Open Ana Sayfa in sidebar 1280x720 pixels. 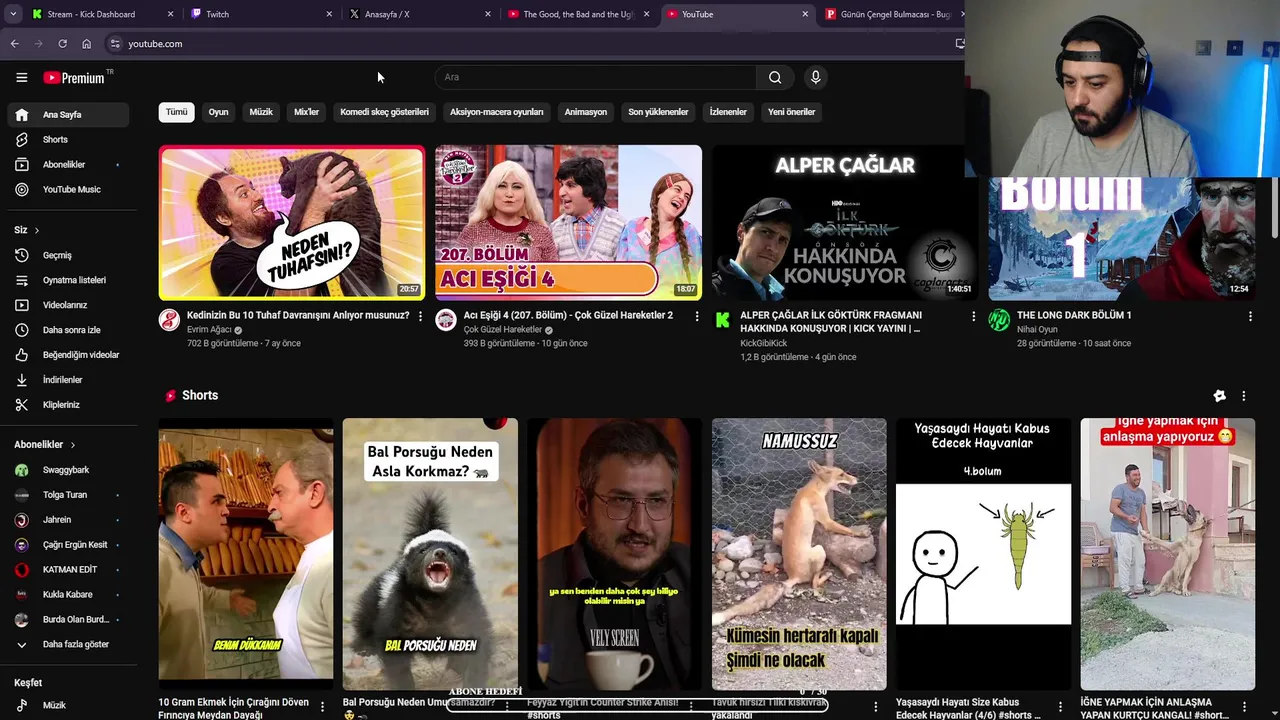68,115
